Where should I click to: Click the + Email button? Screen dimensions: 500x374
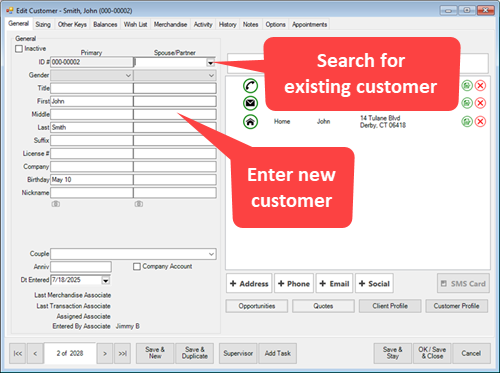pyautogui.click(x=334, y=284)
